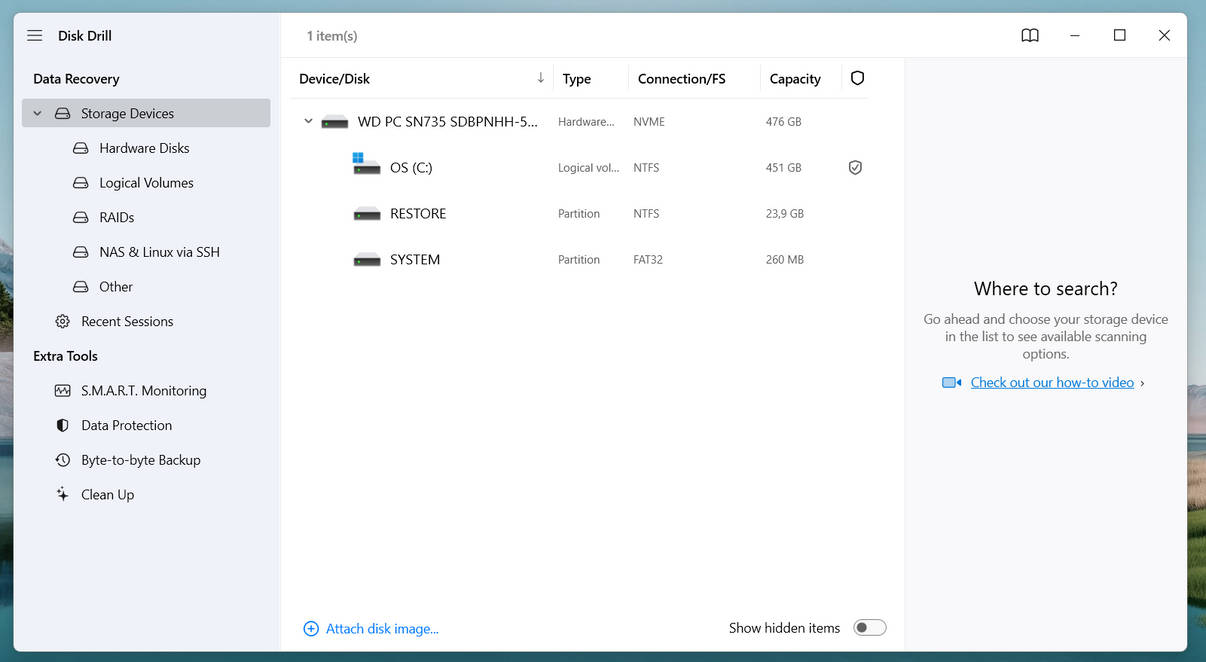Screen dimensions: 1206x662
Task: Click the S.M.A.R.T. Monitoring icon
Action: [x=63, y=391]
